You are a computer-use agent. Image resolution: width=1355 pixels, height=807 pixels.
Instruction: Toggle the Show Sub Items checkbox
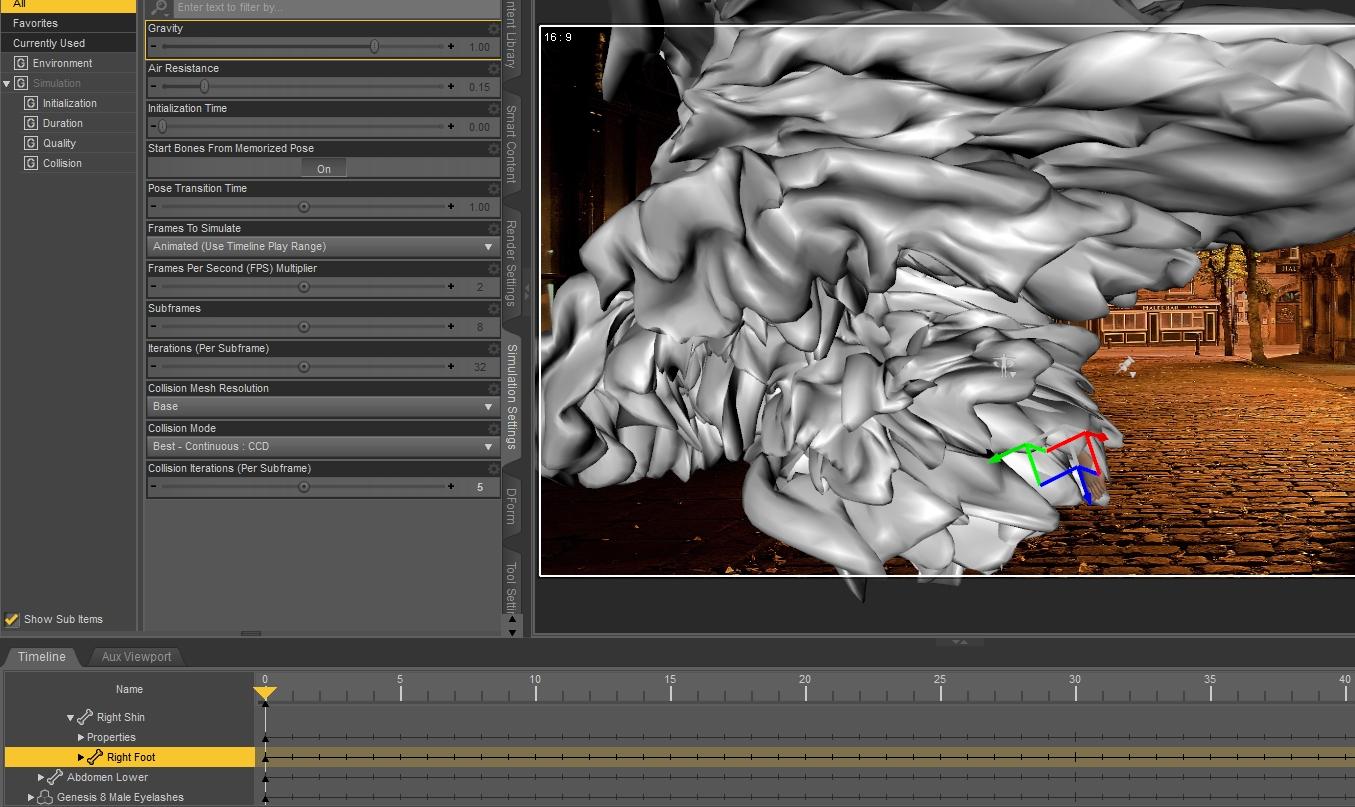(12, 619)
